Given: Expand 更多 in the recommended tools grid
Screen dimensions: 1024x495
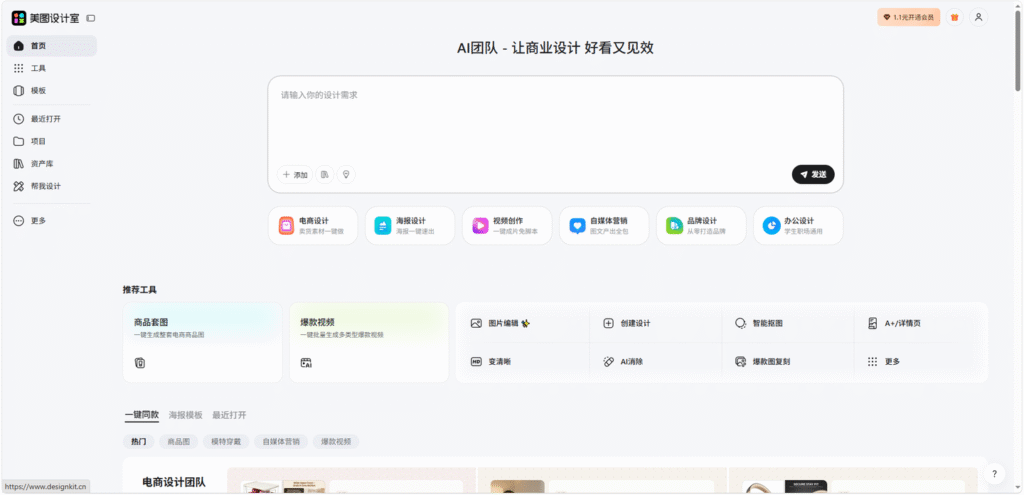Looking at the screenshot, I should [x=920, y=361].
